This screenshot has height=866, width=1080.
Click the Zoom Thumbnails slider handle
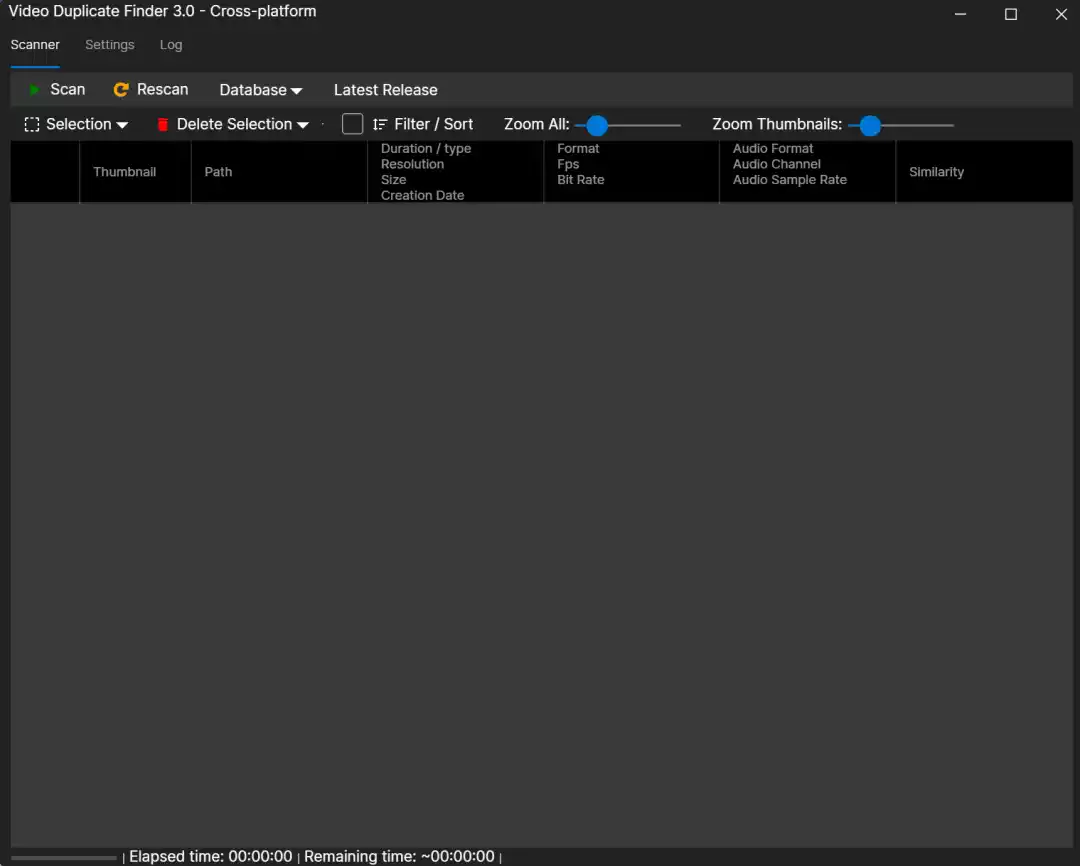point(870,125)
